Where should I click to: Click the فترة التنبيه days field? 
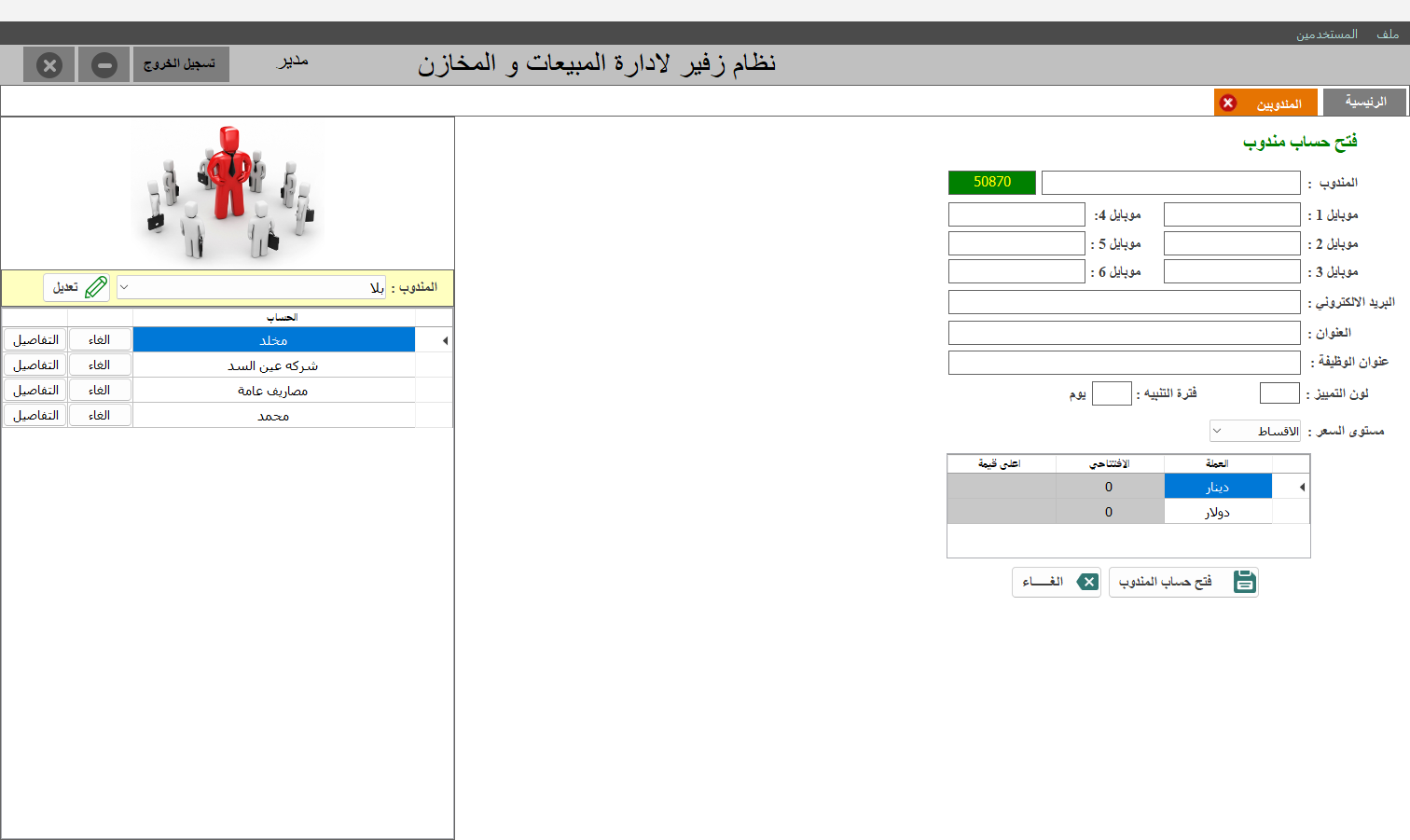[x=1112, y=393]
